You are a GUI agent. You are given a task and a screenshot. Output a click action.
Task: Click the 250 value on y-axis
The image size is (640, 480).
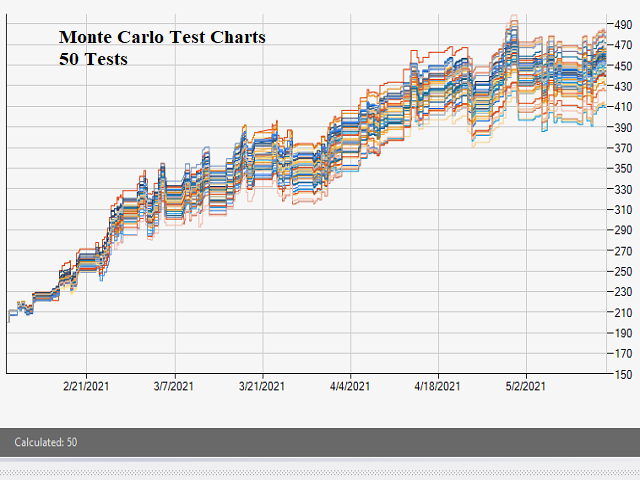tap(625, 271)
